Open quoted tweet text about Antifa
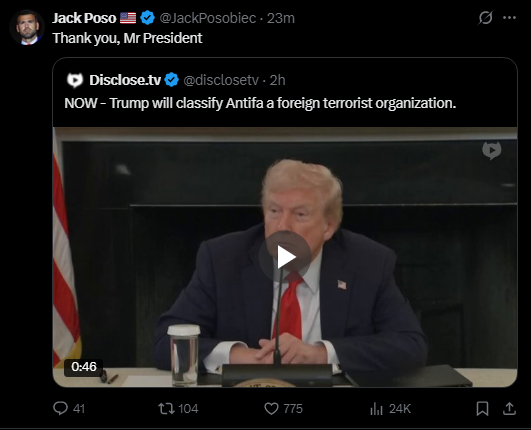Image resolution: width=531 pixels, height=430 pixels. (260, 103)
